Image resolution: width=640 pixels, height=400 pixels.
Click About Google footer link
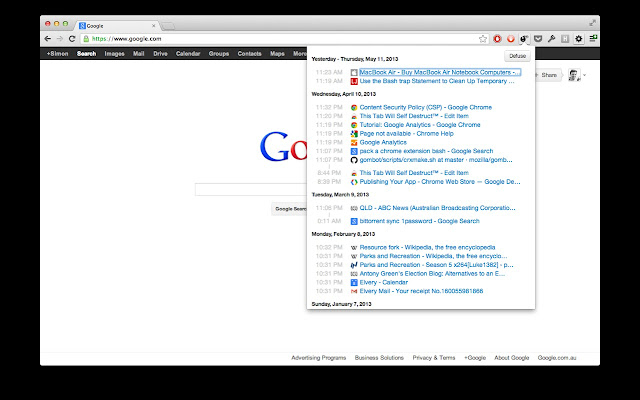(511, 358)
